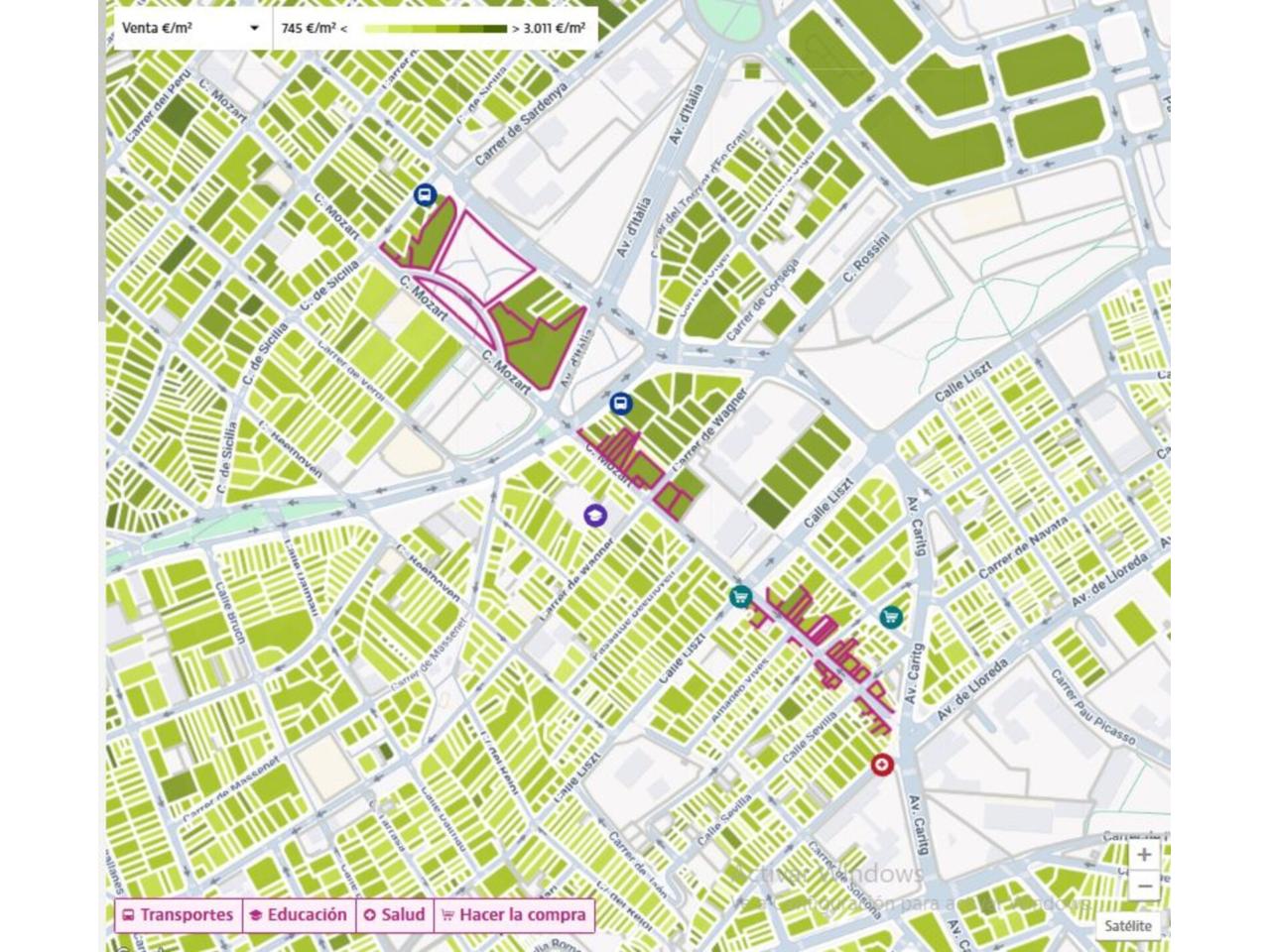
Task: Select the bus stop marker beside Carrer de Wagner
Action: point(620,404)
